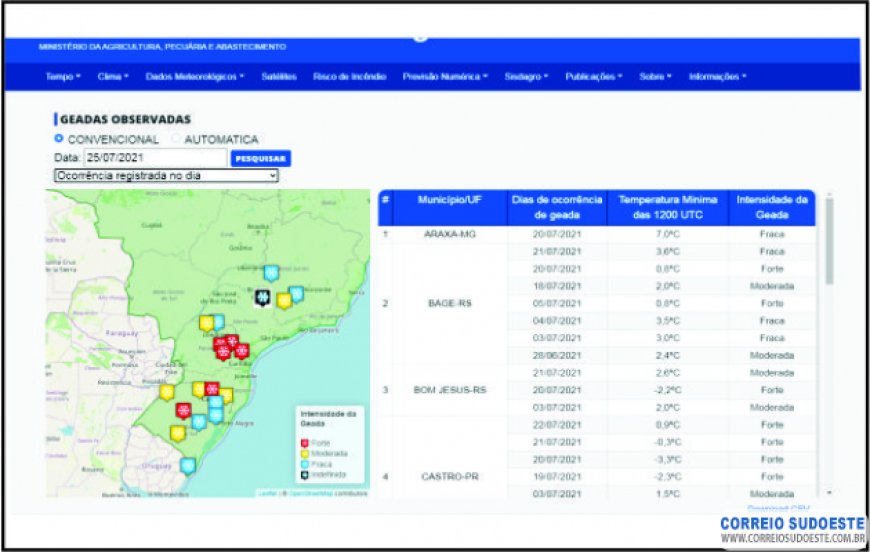The width and height of the screenshot is (870, 552).
Task: Click the BAGE-RS table cell
Action: point(450,303)
